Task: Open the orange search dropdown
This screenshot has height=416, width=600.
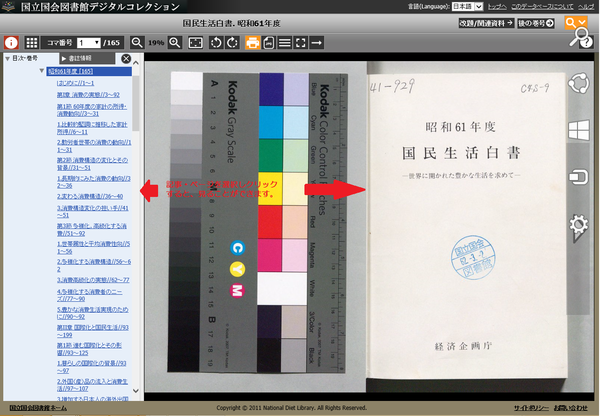Action: (576, 23)
